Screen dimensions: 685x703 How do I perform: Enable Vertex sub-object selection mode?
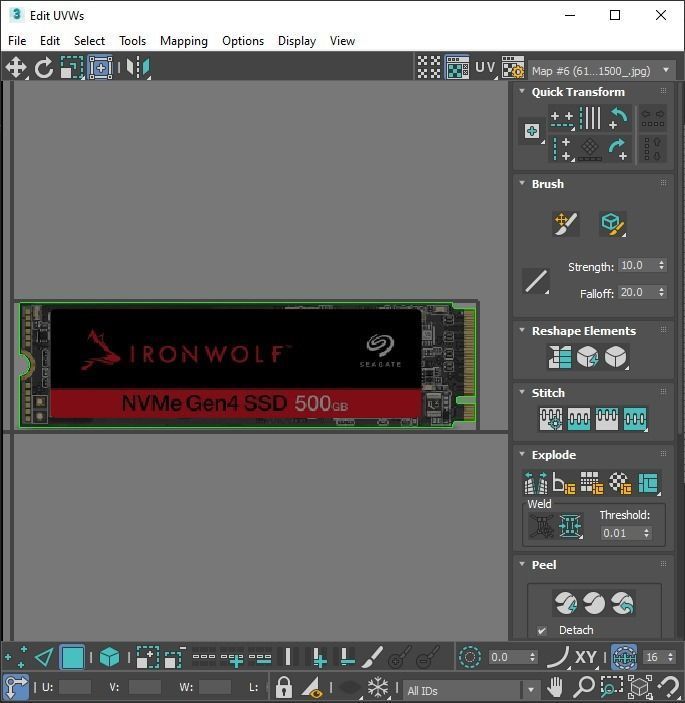click(16, 658)
